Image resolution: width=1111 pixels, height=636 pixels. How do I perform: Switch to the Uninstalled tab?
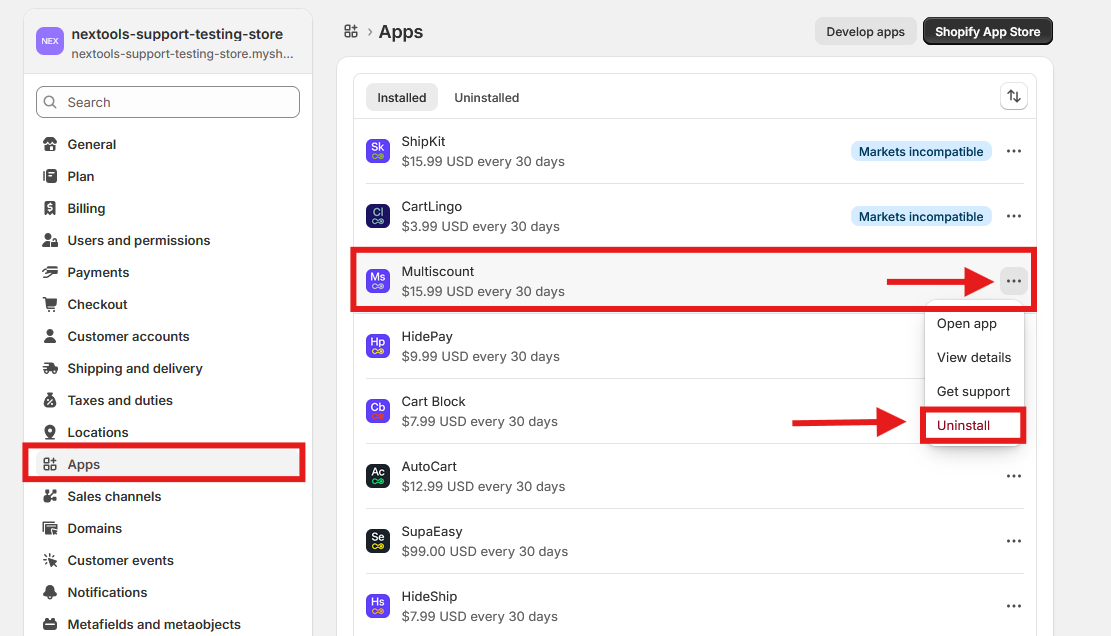pyautogui.click(x=486, y=97)
